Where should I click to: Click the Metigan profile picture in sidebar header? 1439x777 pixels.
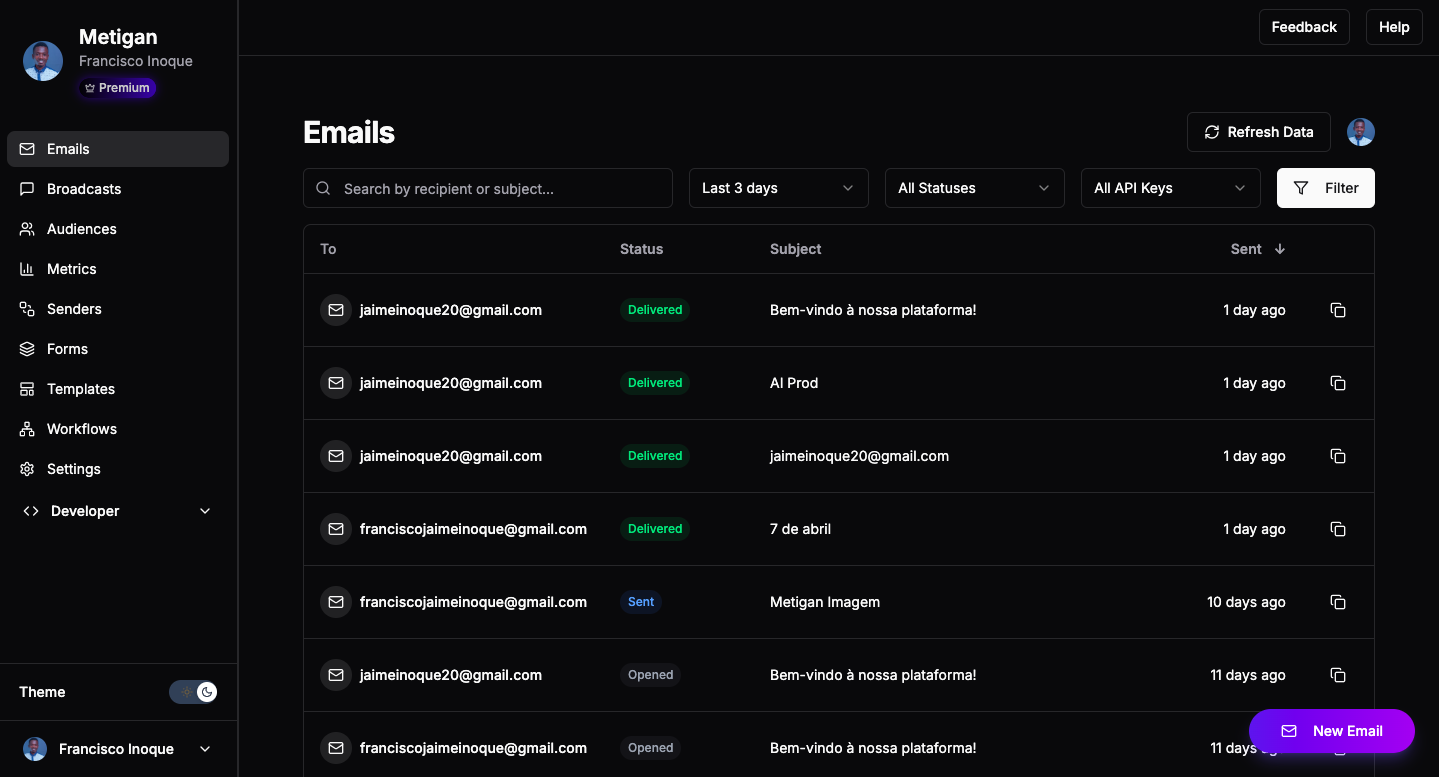[x=43, y=61]
